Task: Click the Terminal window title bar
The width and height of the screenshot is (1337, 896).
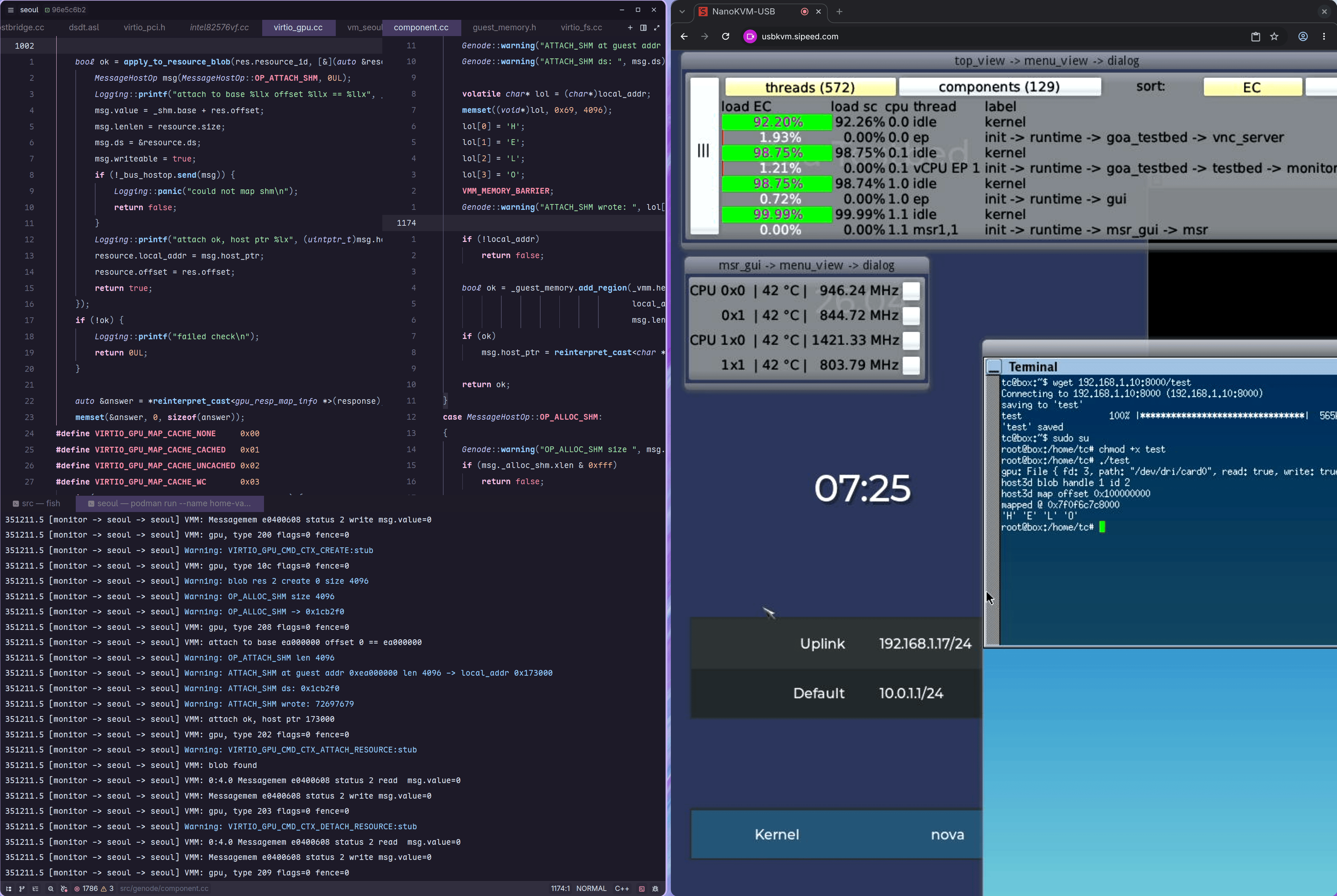Action: click(1160, 367)
